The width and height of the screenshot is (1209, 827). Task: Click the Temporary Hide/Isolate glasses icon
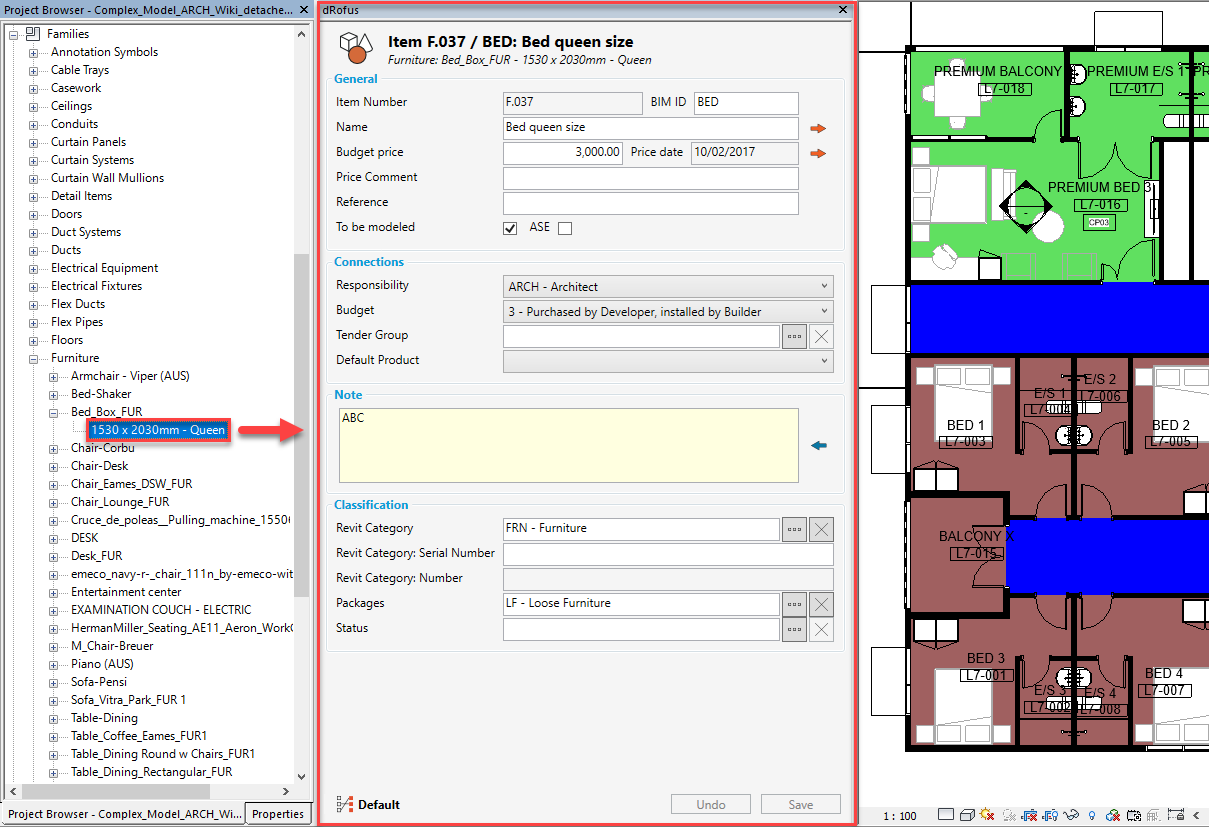[x=1069, y=815]
